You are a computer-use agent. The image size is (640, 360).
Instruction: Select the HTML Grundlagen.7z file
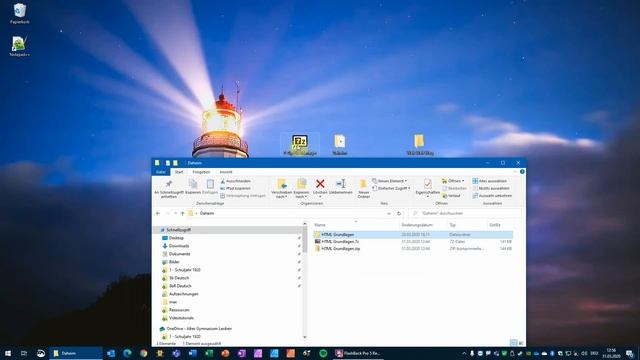pyautogui.click(x=413, y=242)
